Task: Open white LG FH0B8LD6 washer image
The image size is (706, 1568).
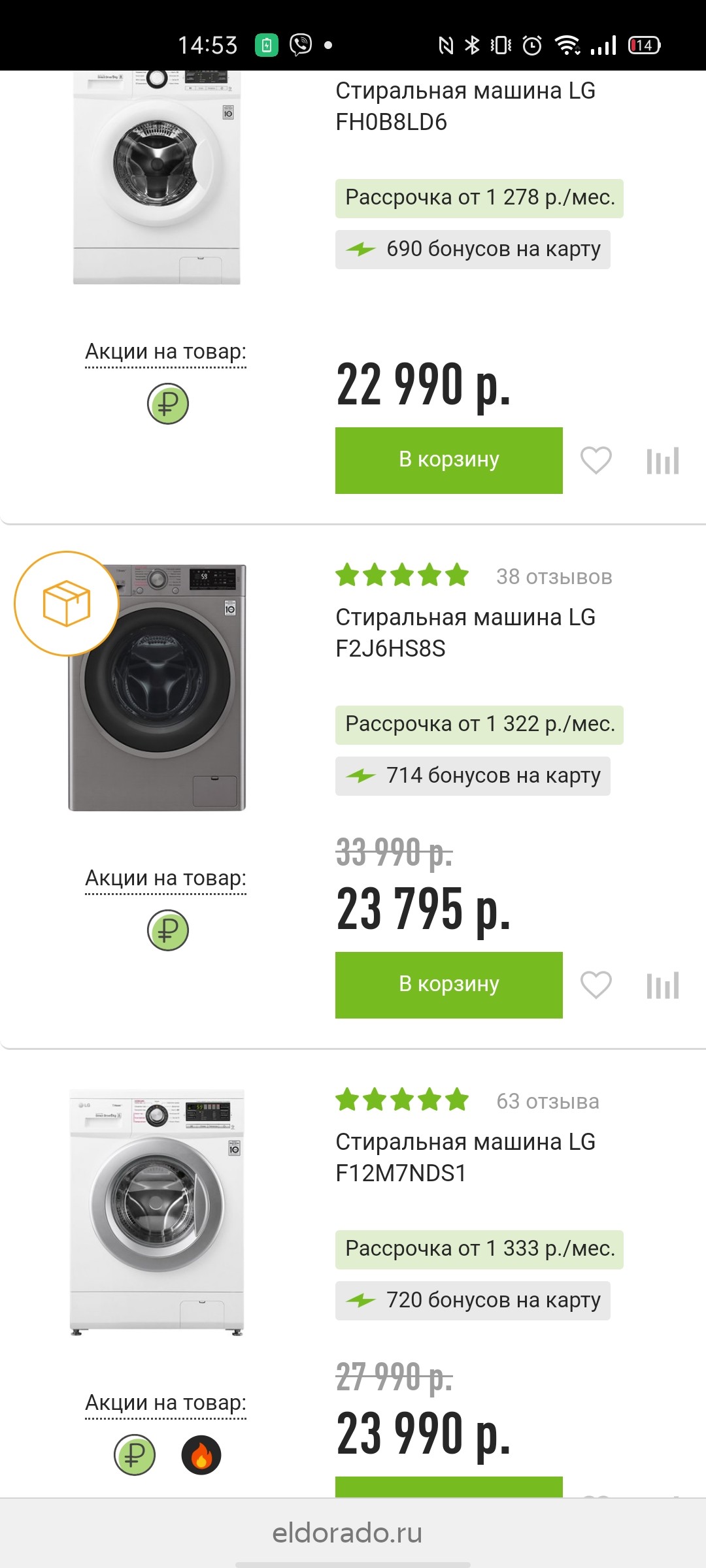Action: pos(157,178)
